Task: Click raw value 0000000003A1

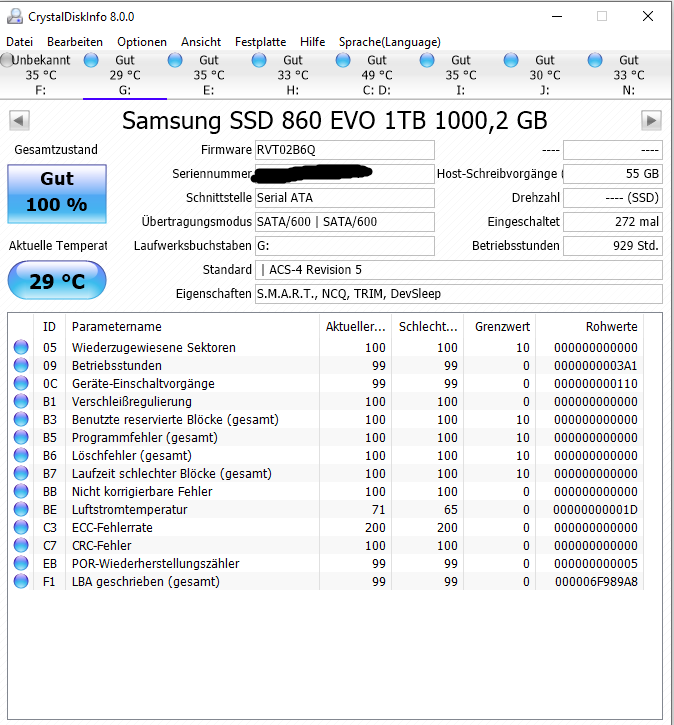Action: point(596,366)
